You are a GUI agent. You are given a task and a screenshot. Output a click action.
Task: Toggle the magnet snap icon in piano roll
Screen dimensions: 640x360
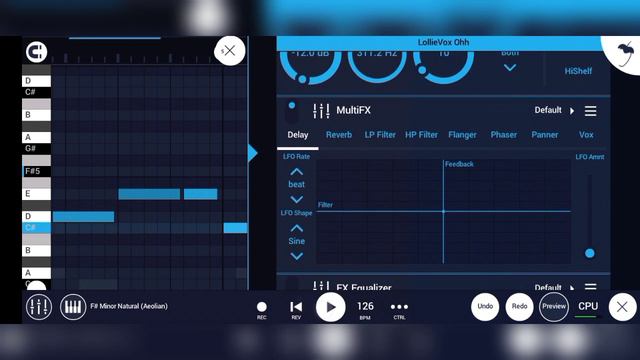point(36,52)
